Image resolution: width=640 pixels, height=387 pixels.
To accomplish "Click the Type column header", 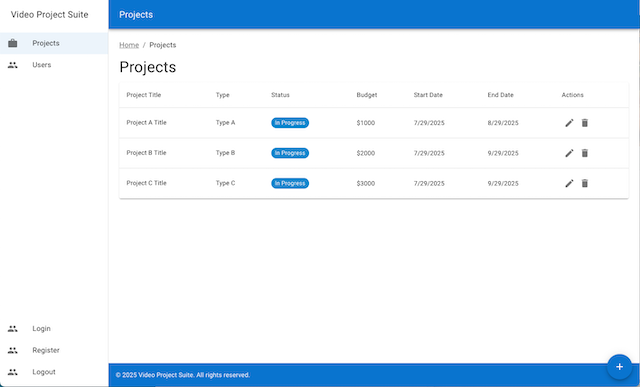I will point(222,95).
